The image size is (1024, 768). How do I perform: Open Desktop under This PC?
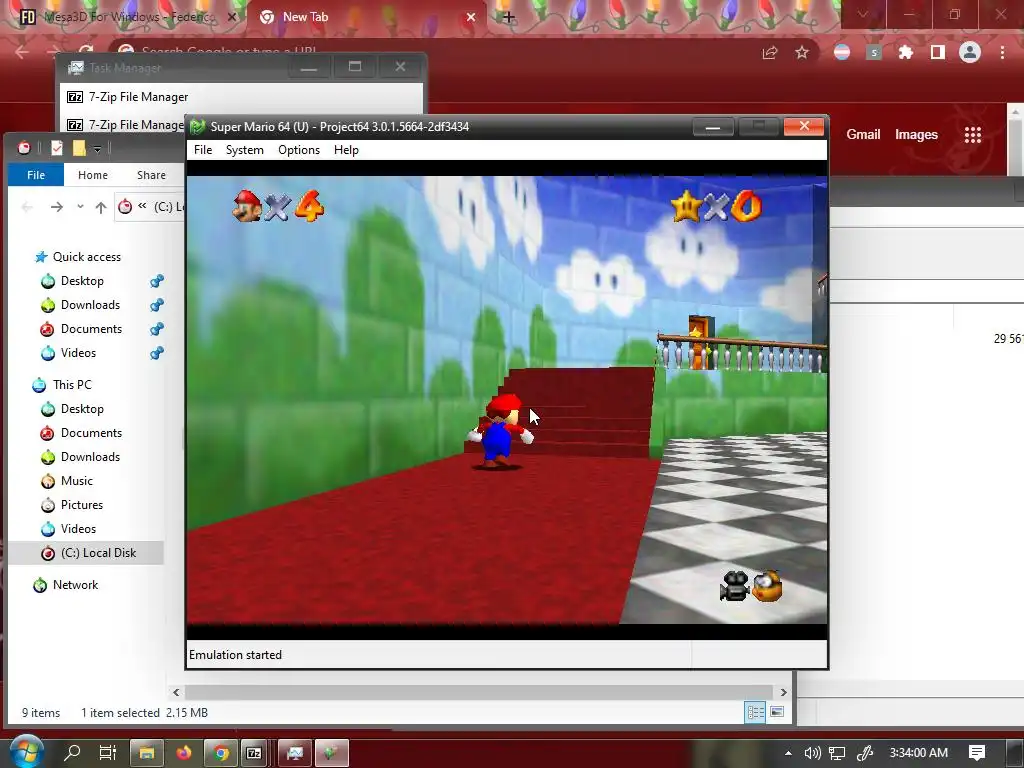(82, 409)
